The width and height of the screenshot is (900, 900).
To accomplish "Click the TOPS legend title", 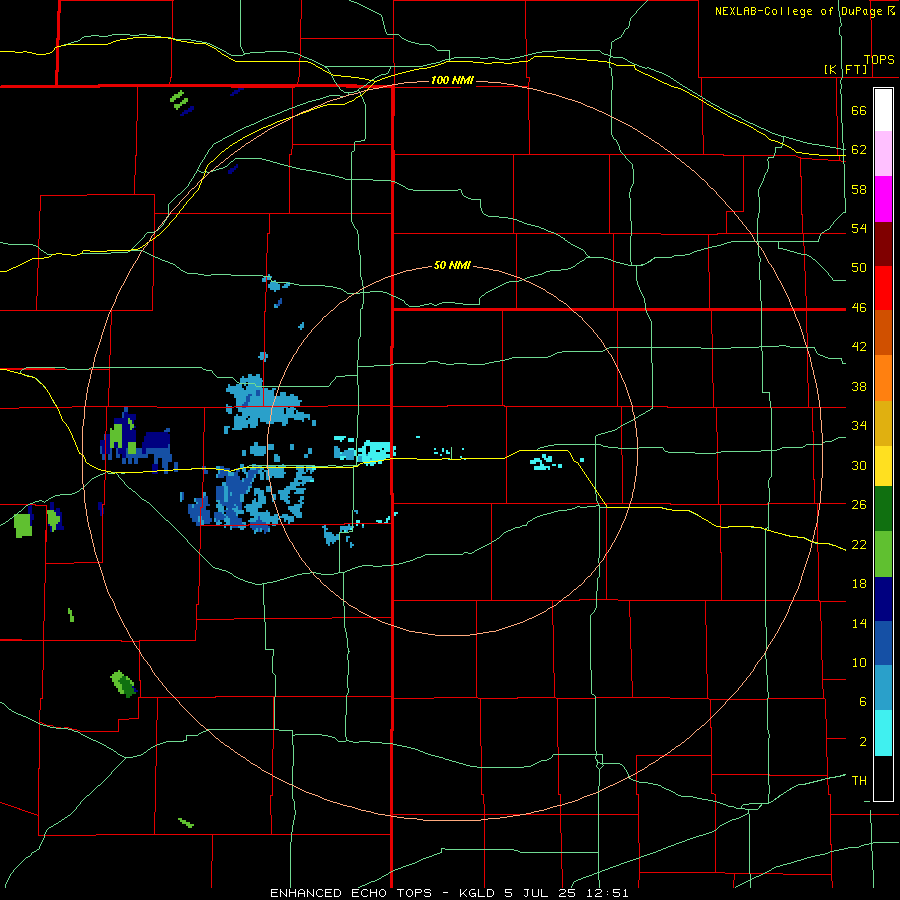I will pyautogui.click(x=879, y=60).
